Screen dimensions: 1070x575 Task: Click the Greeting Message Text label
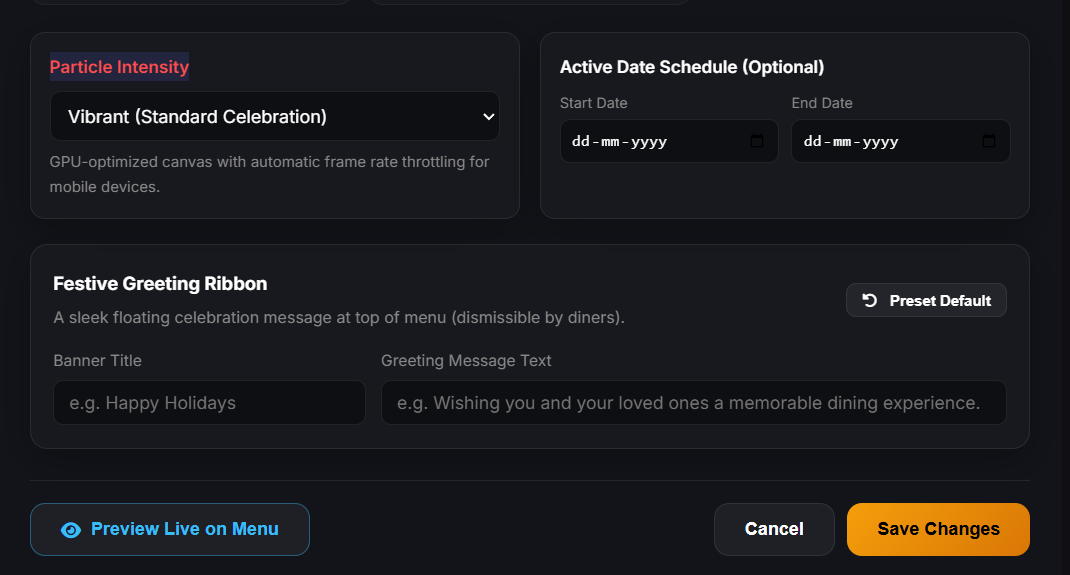point(466,361)
